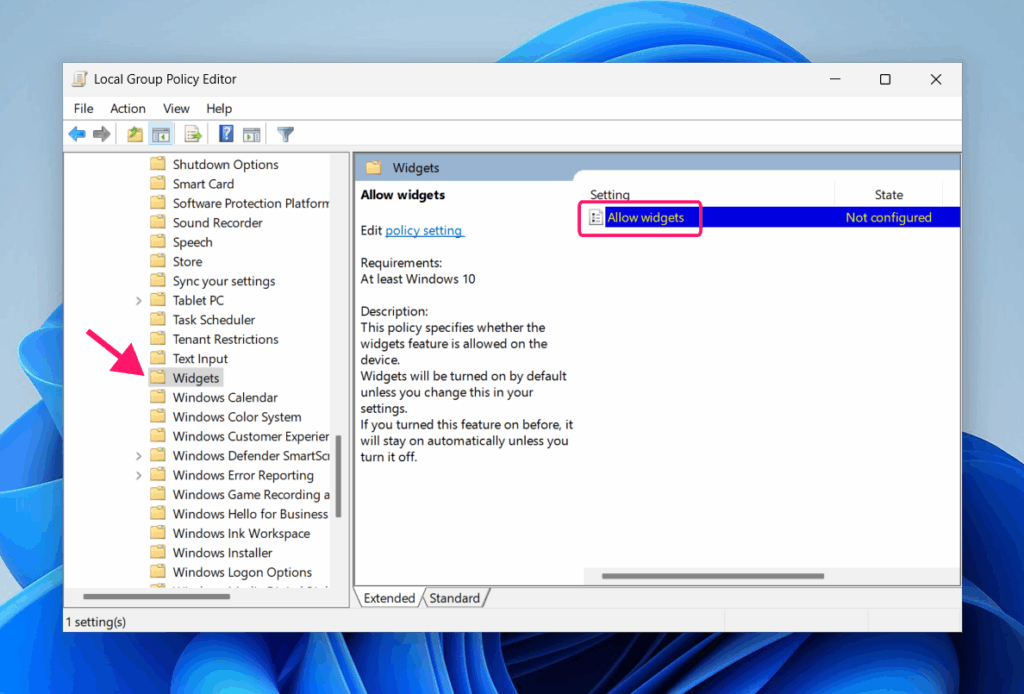Select Windows Ink Workspace tree item
Image resolution: width=1024 pixels, height=694 pixels.
[241, 533]
